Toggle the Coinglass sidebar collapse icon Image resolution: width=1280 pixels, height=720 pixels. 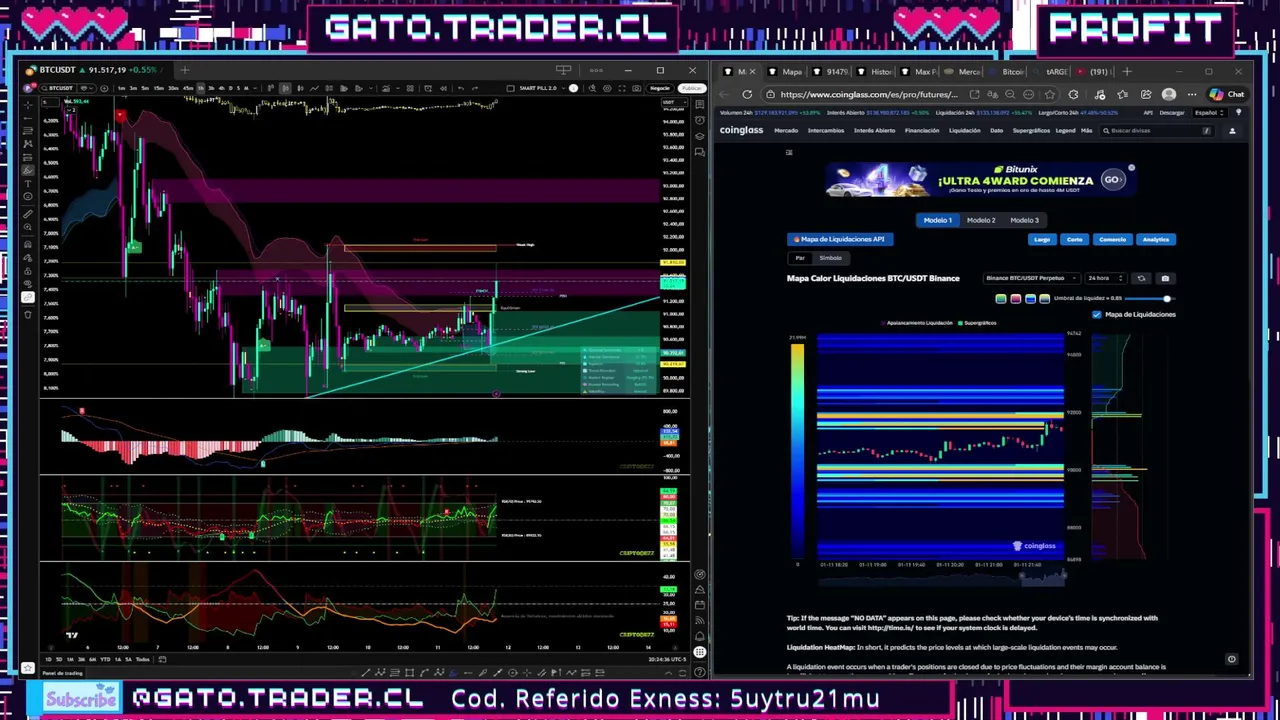pos(789,152)
